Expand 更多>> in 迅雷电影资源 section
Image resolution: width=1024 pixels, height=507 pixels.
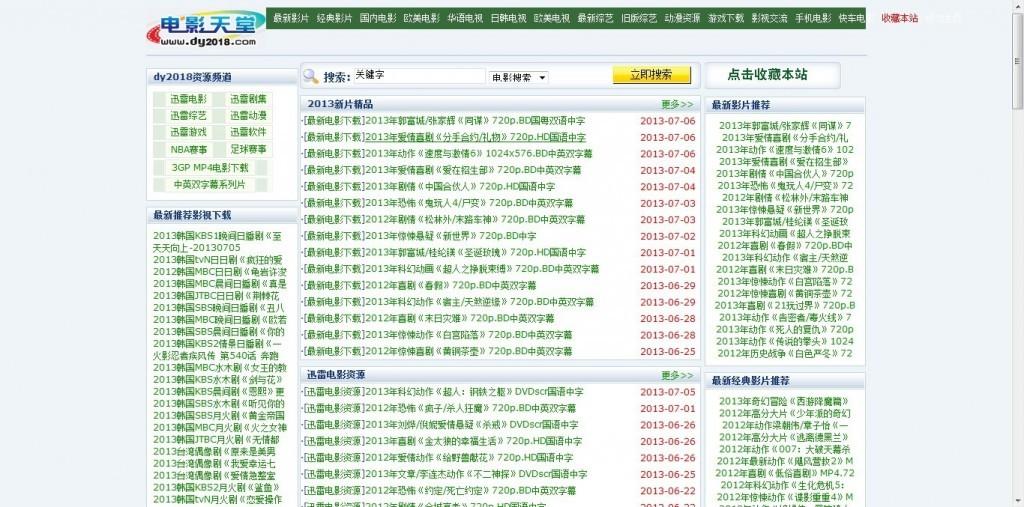click(x=676, y=375)
